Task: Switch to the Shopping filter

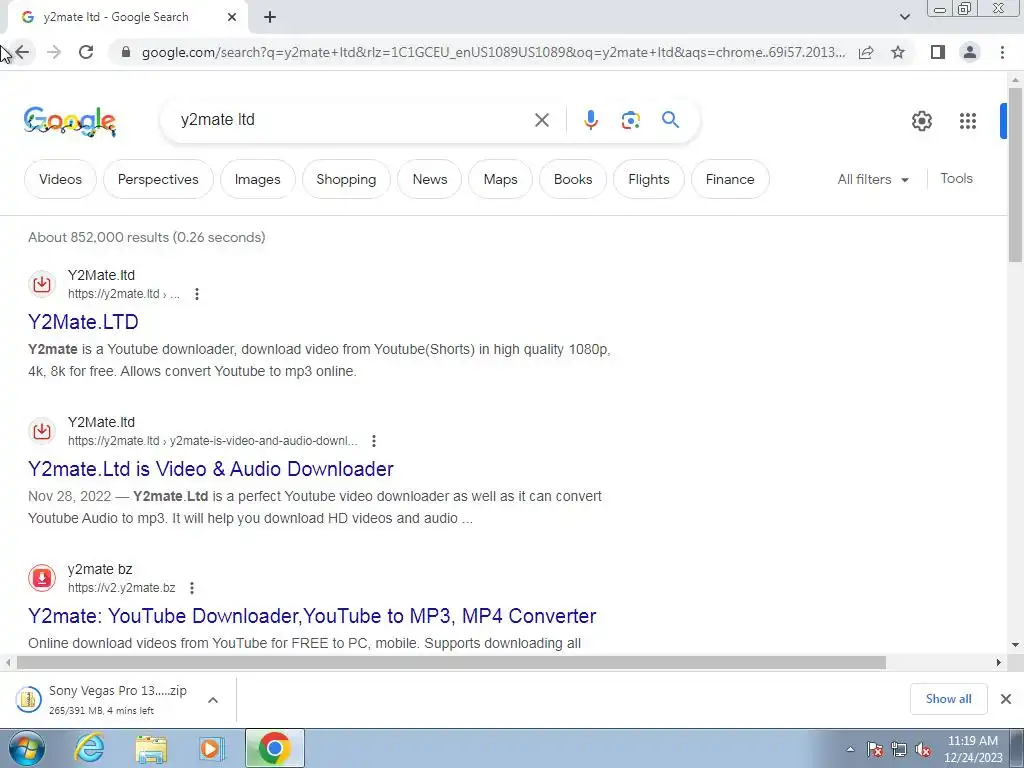Action: coord(346,179)
